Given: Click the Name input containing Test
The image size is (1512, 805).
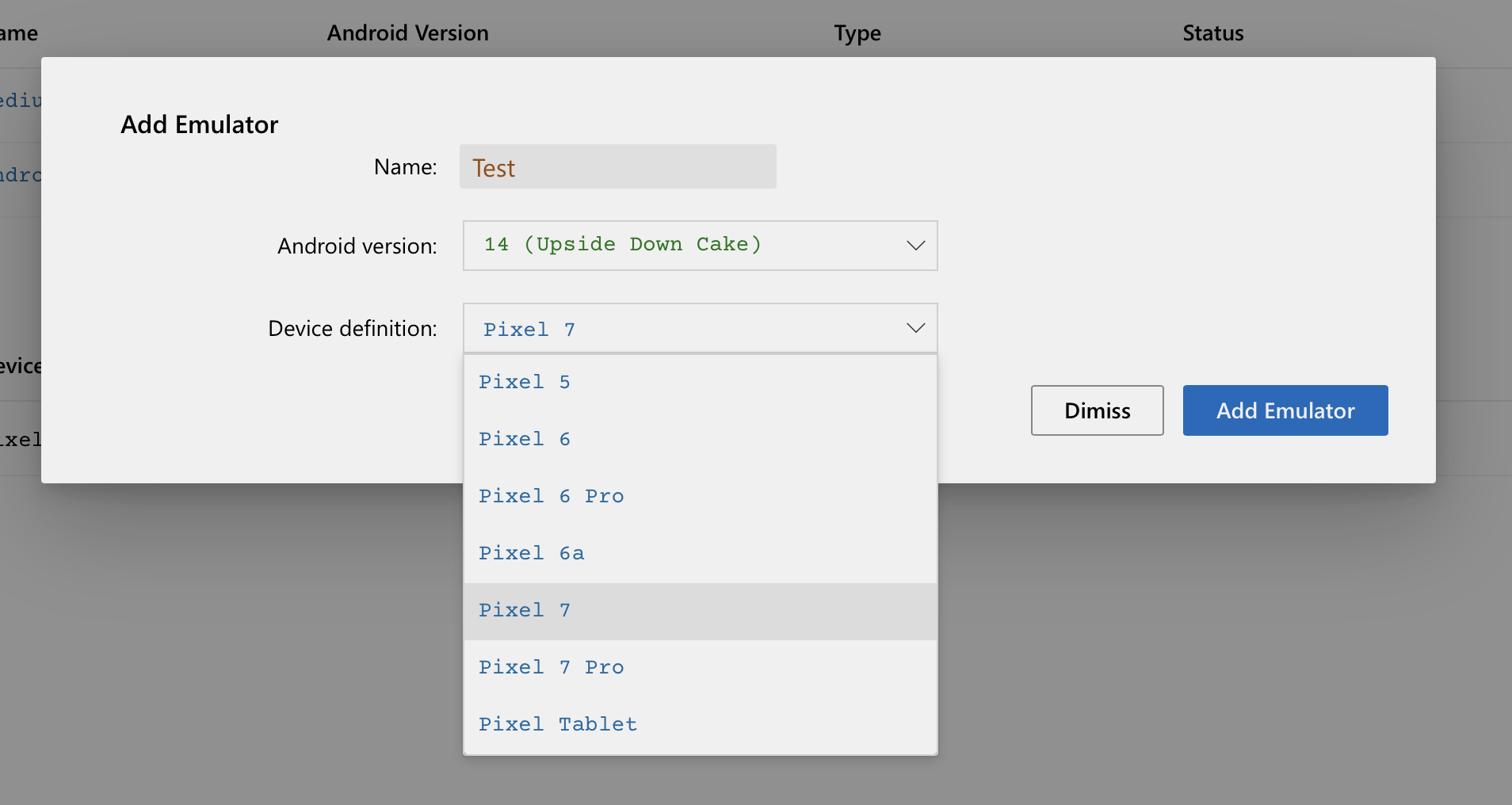Looking at the screenshot, I should (617, 166).
